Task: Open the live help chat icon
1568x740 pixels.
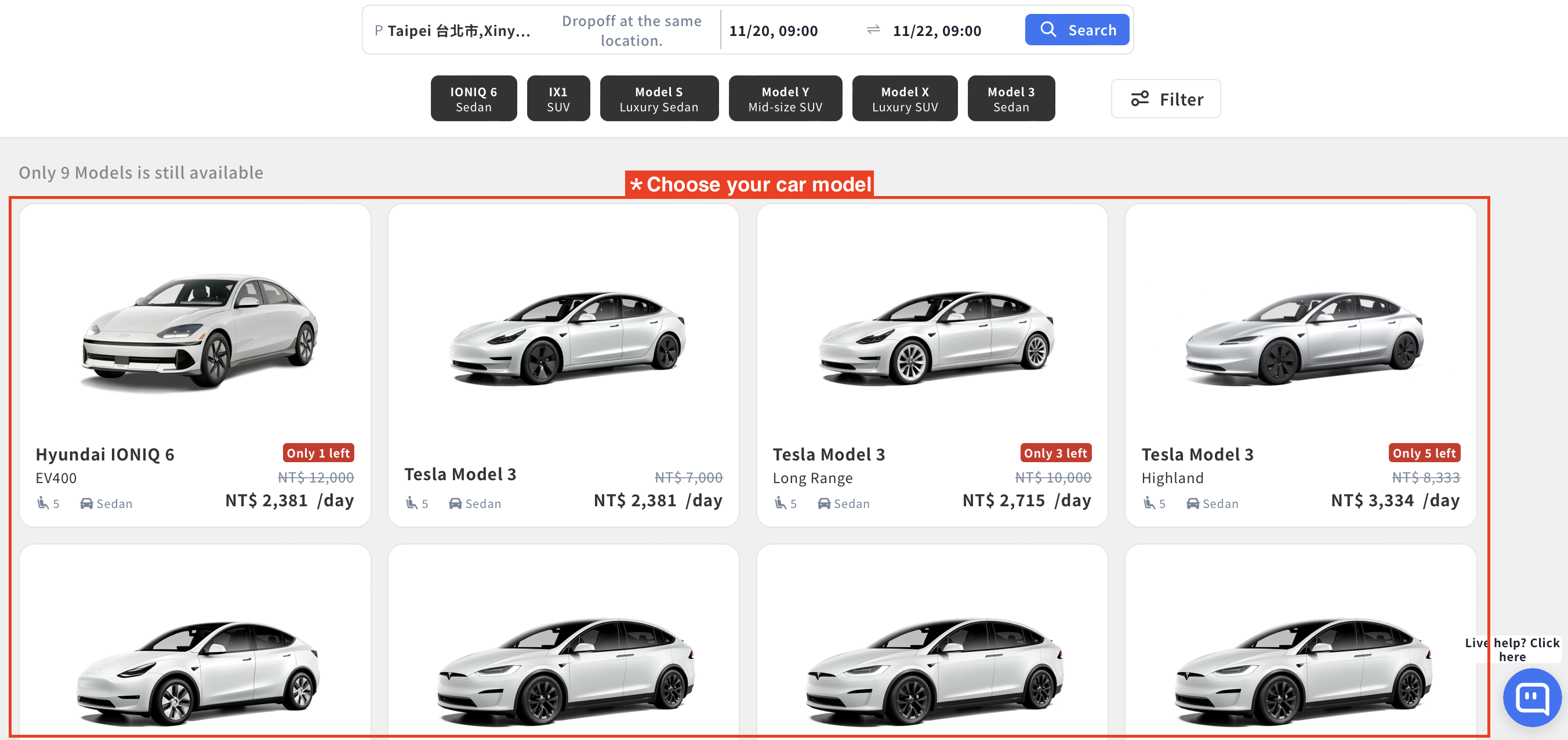Action: tap(1531, 698)
